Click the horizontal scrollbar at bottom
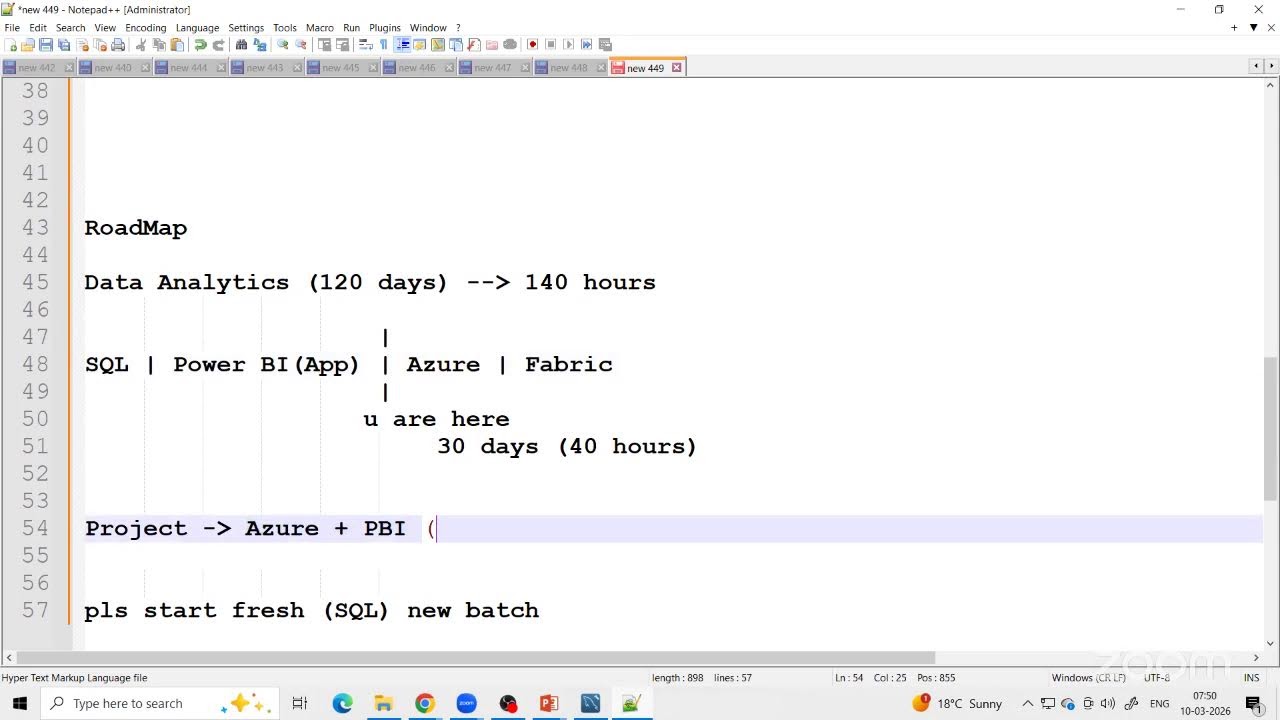This screenshot has width=1280, height=720. click(x=475, y=657)
